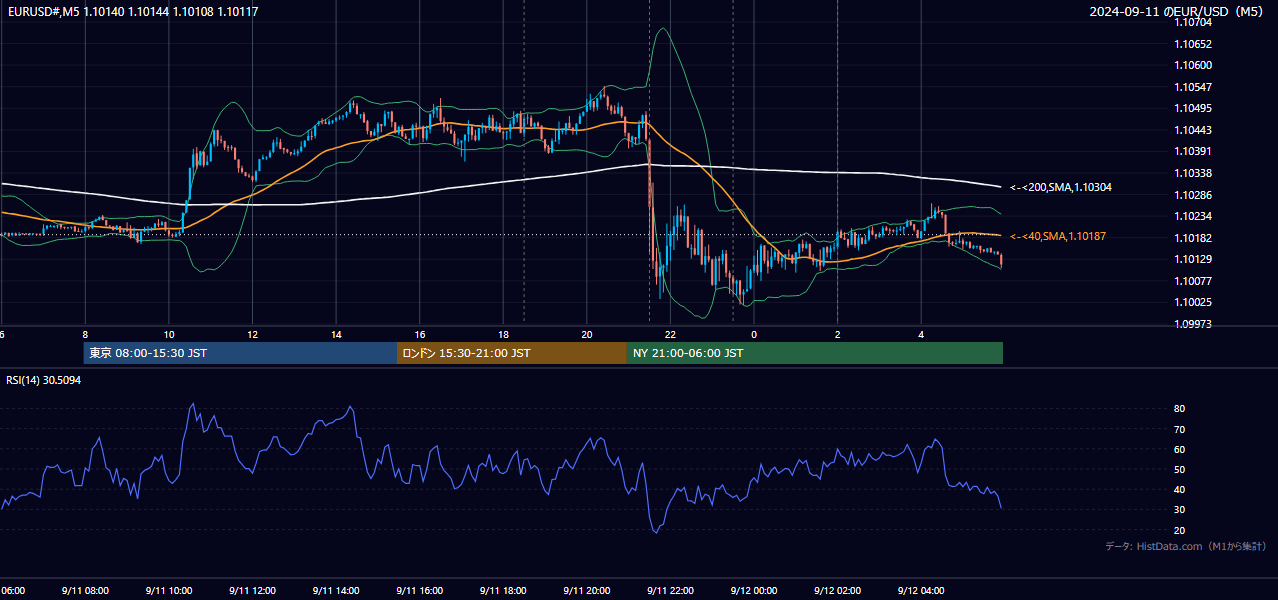This screenshot has height=600, width=1278.
Task: Click hour label 16 on price chart axis
Action: [x=420, y=335]
